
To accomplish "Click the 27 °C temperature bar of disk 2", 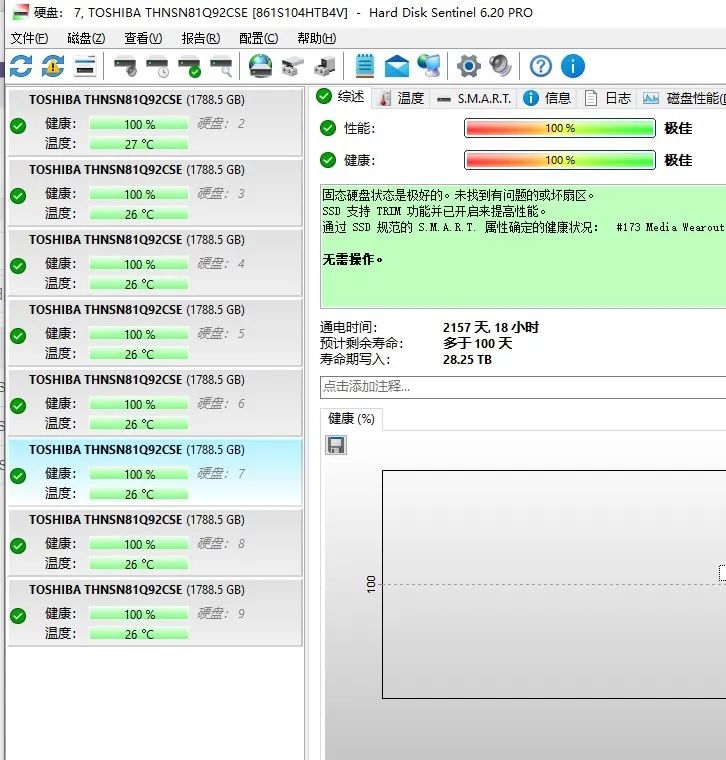I will pos(139,144).
